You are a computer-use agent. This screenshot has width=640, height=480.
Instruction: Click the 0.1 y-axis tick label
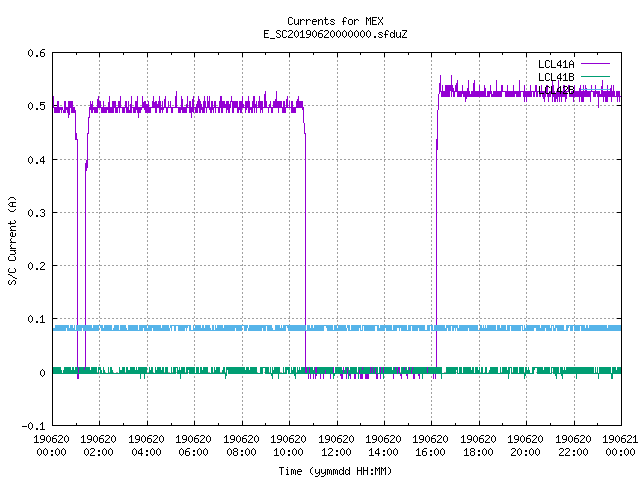point(36,319)
